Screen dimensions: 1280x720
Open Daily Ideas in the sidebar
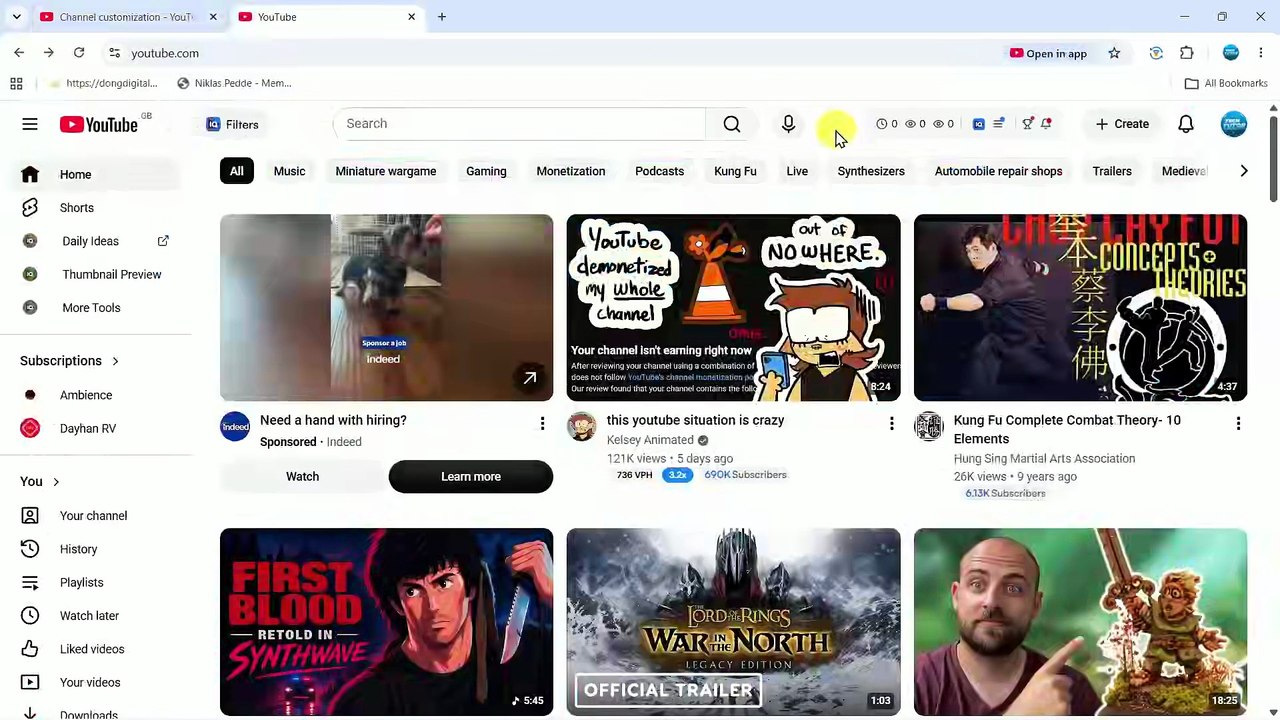point(96,241)
